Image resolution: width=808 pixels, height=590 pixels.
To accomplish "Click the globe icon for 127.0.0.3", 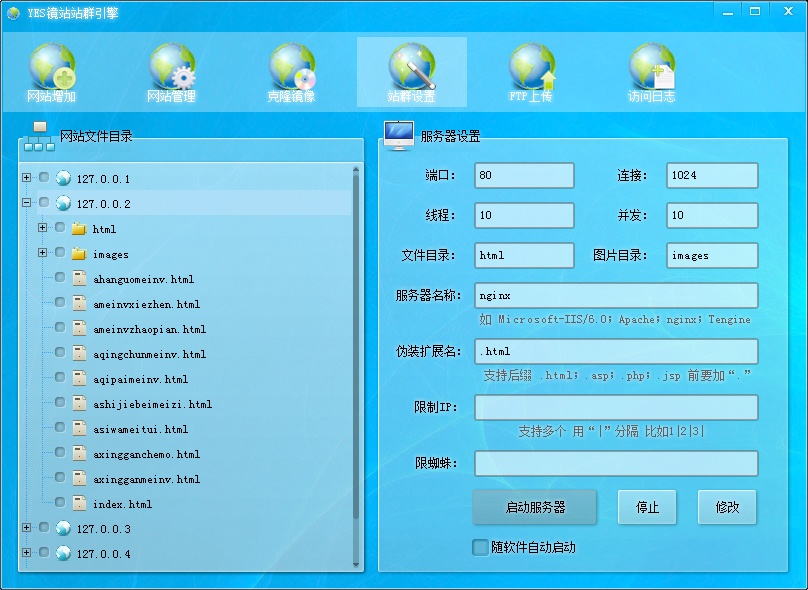I will click(63, 528).
